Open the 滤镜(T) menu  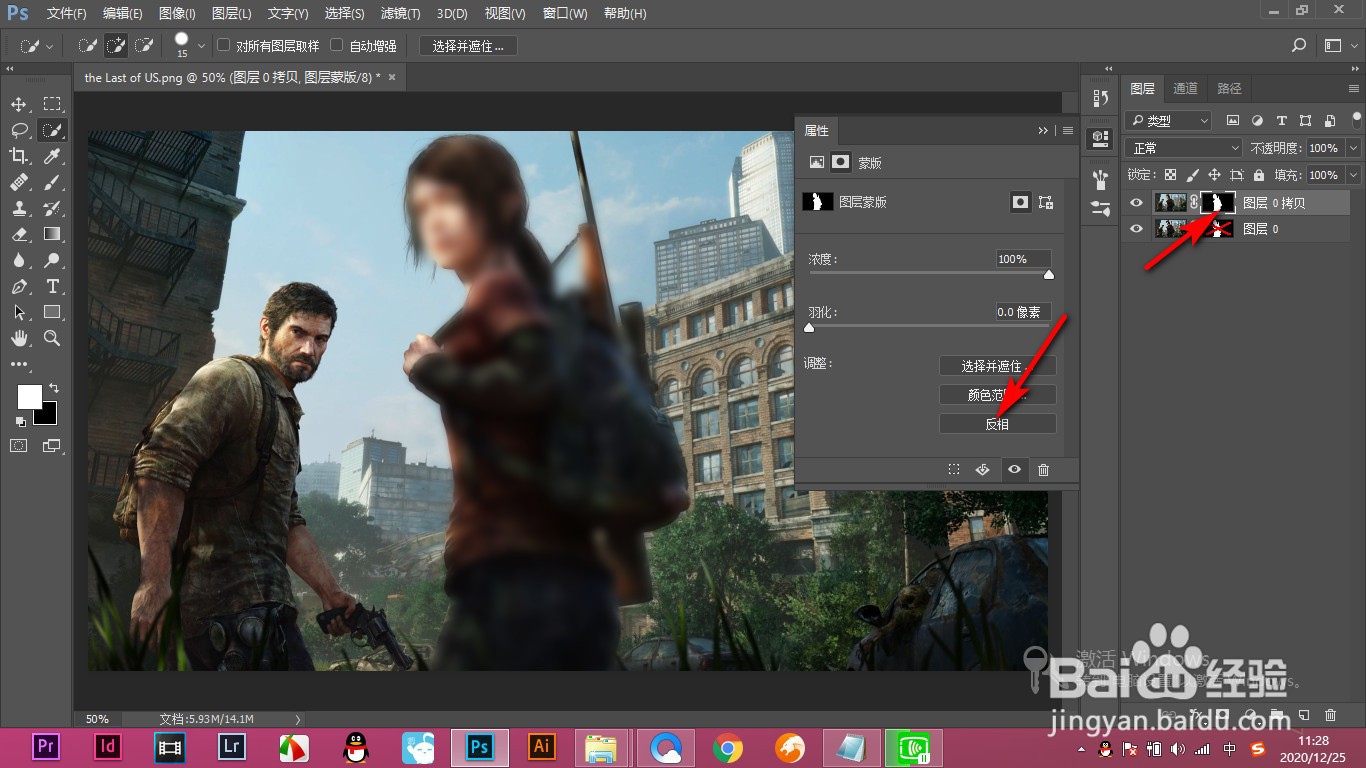(x=401, y=13)
